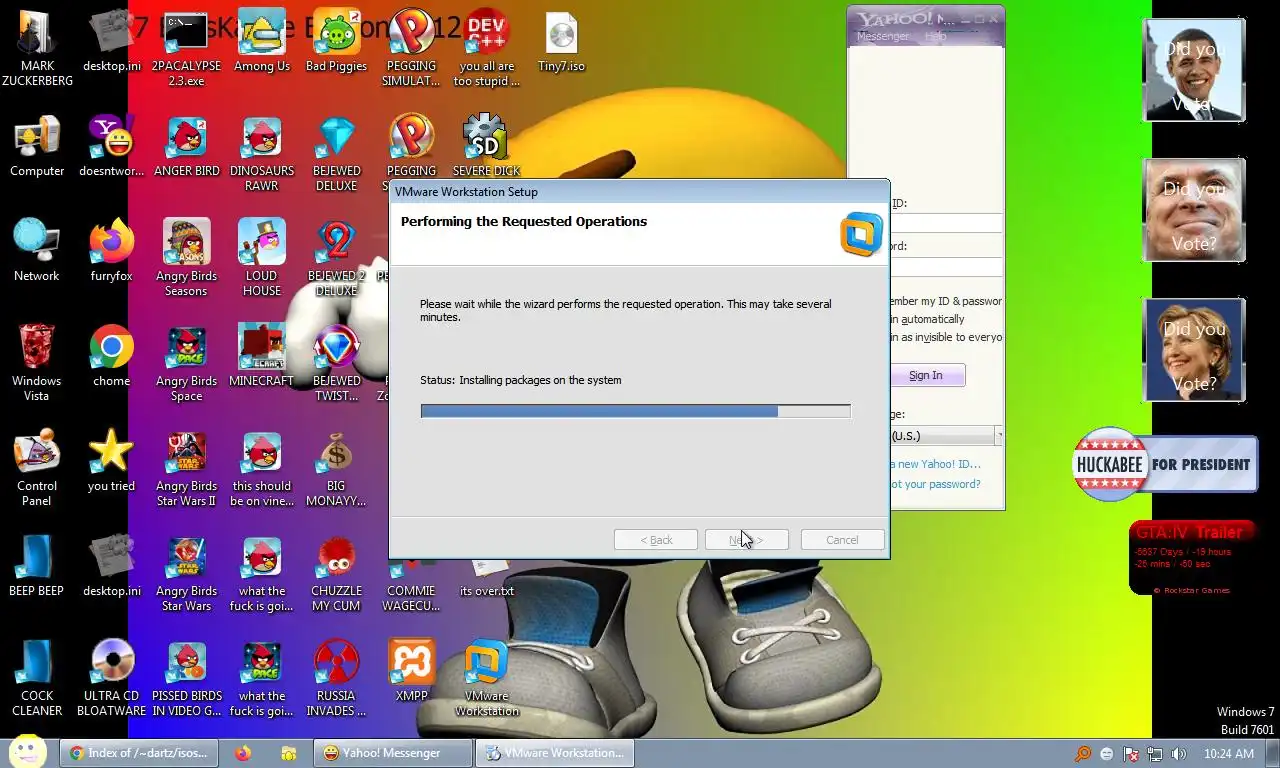The height and width of the screenshot is (768, 1280).
Task: Open the 'a new Yahoo! ID...' link
Action: click(935, 464)
